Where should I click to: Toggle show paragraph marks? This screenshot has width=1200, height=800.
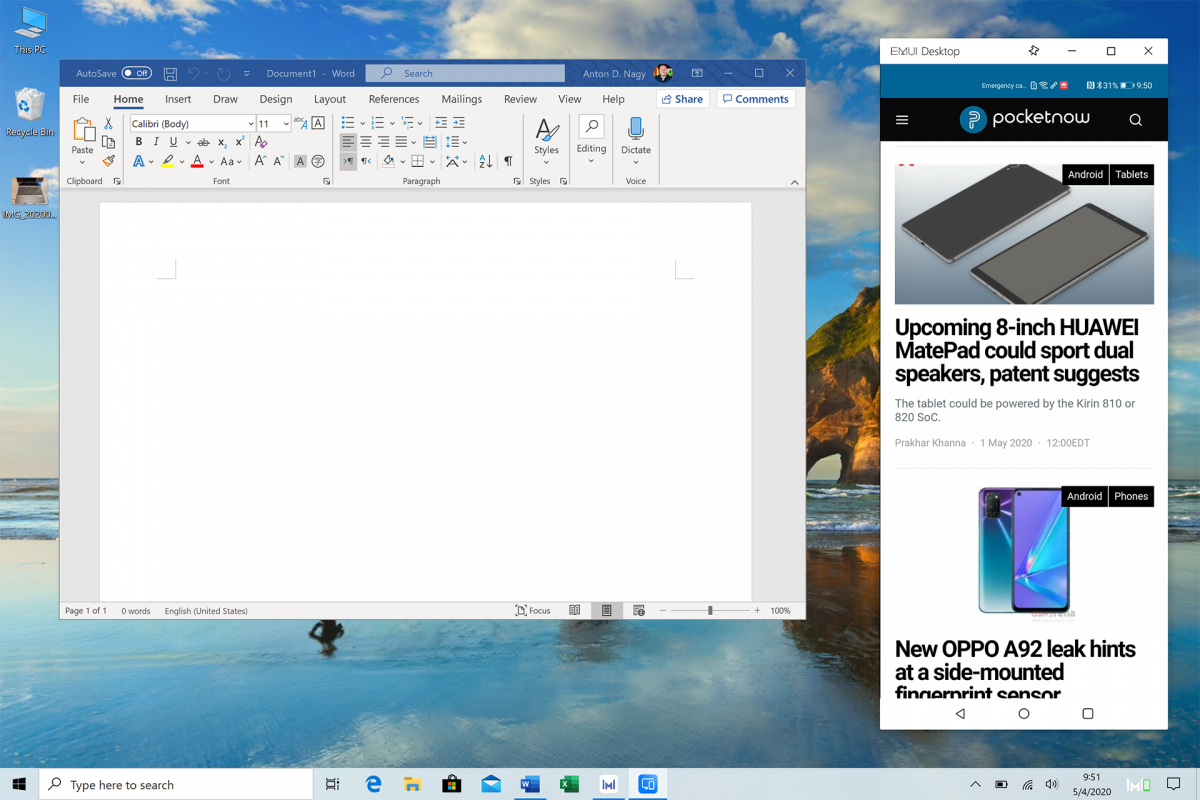(509, 161)
